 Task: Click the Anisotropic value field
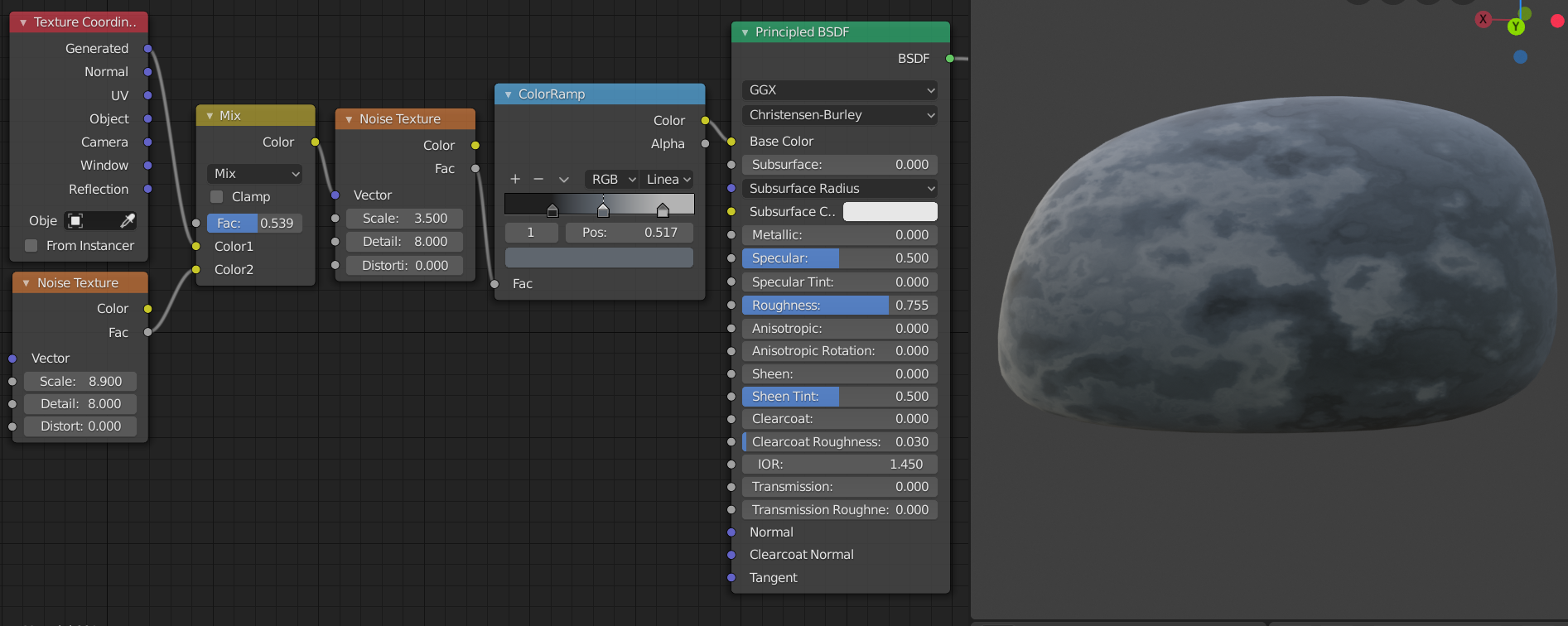840,329
